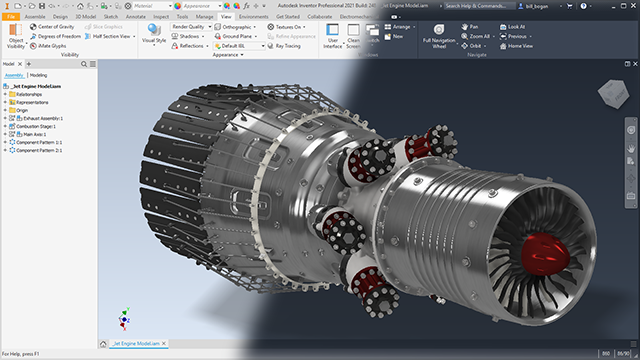Open Half Section View dropdown arrow
The width and height of the screenshot is (640, 360).
coord(134,36)
